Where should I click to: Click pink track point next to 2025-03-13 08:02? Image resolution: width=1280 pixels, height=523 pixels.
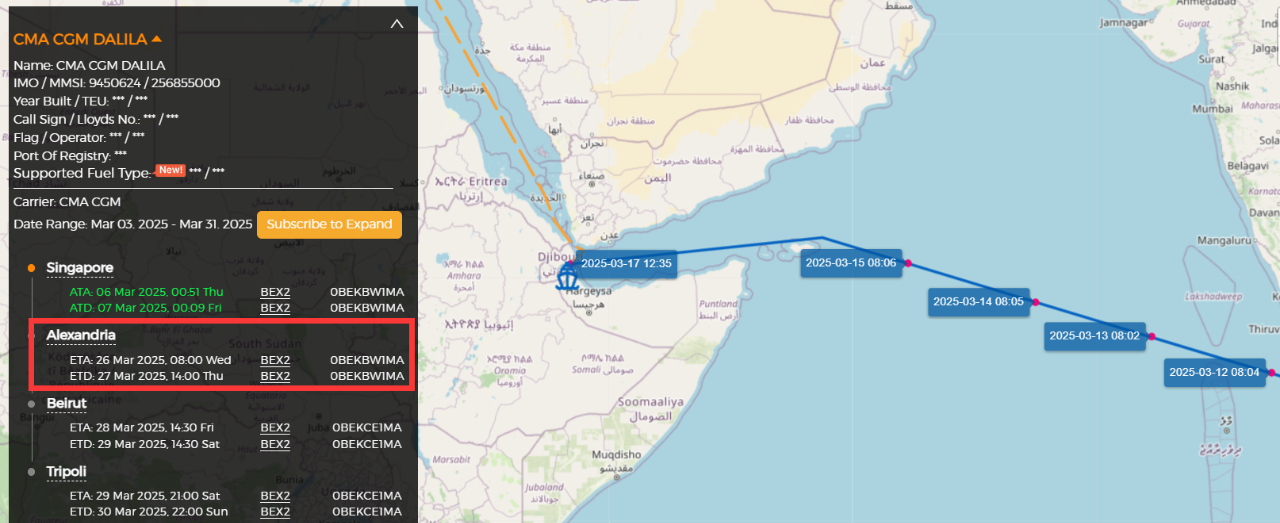tap(1152, 336)
